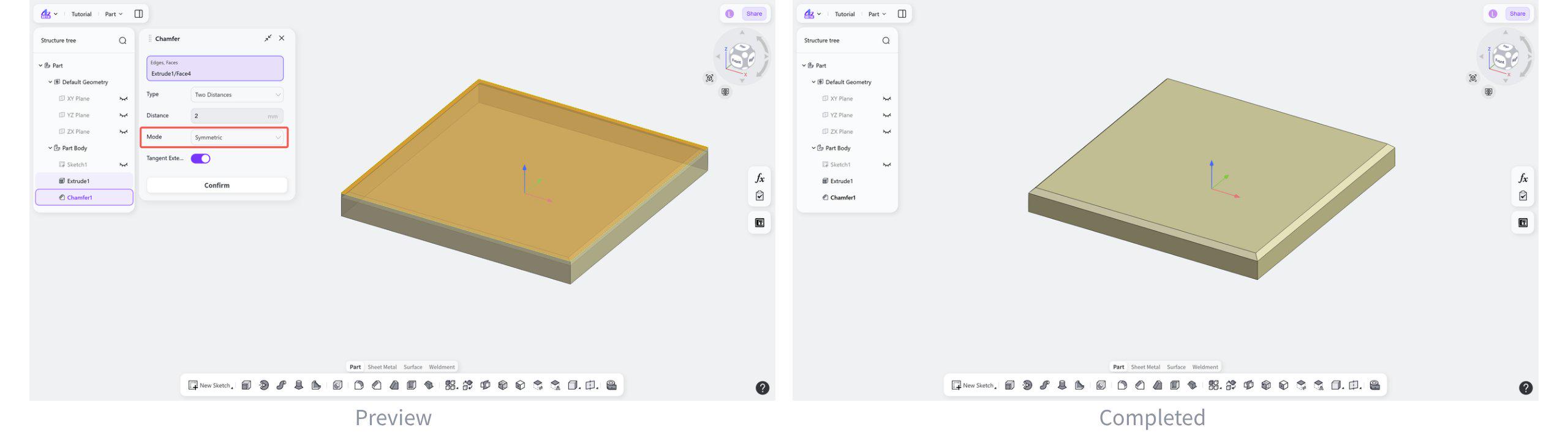The width and height of the screenshot is (1568, 446).
Task: Open the Type dropdown showing Two Distances
Action: [x=237, y=94]
